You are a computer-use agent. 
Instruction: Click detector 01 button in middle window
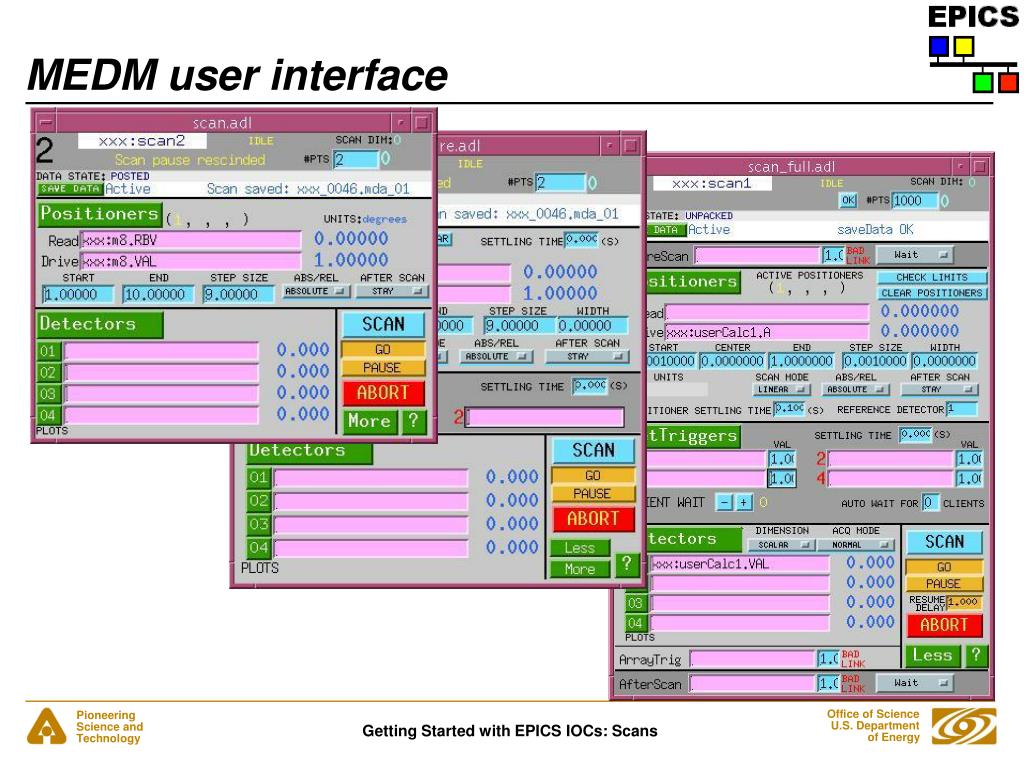(259, 478)
